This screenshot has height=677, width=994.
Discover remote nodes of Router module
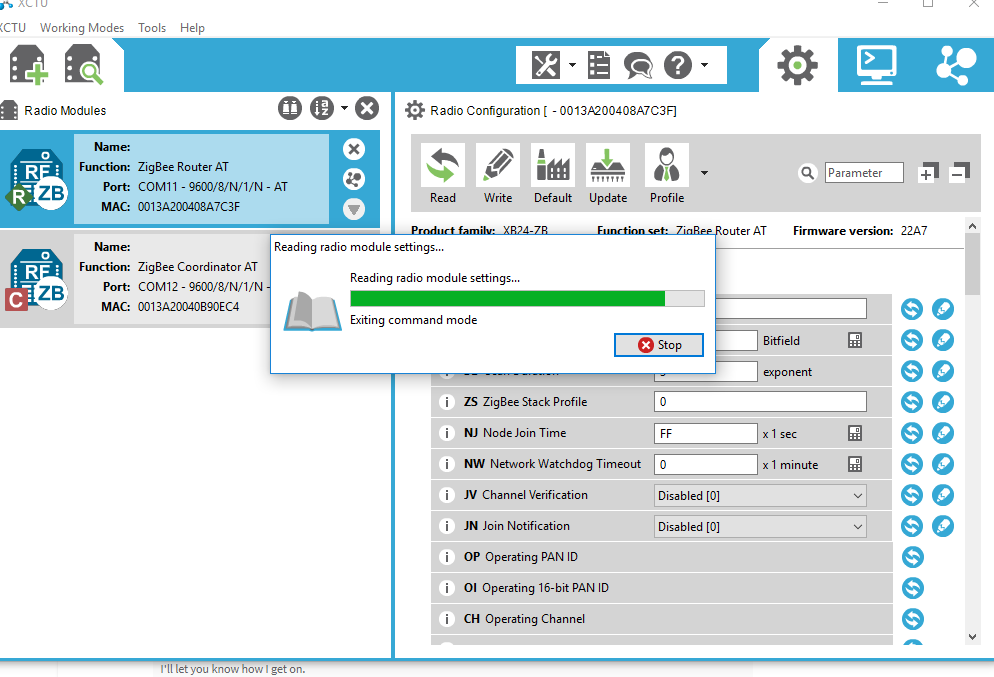pos(354,179)
